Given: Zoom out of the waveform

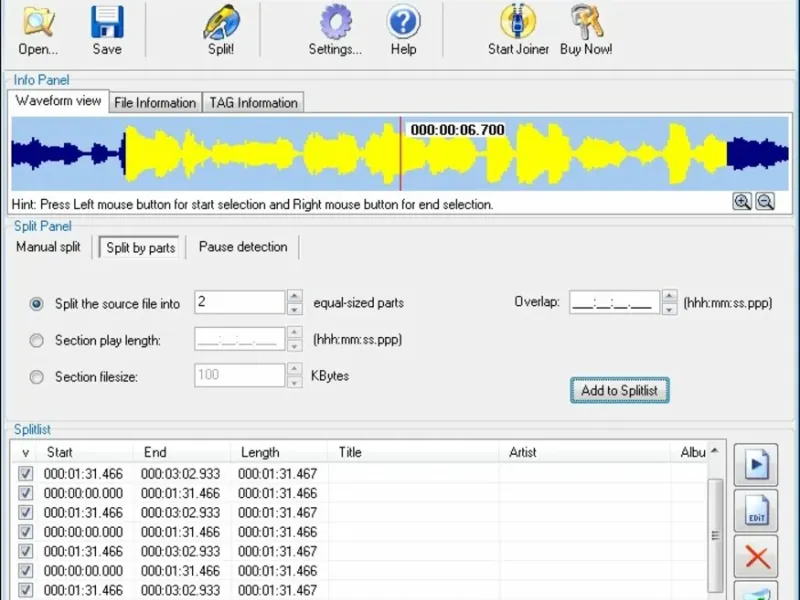Looking at the screenshot, I should pyautogui.click(x=765, y=202).
